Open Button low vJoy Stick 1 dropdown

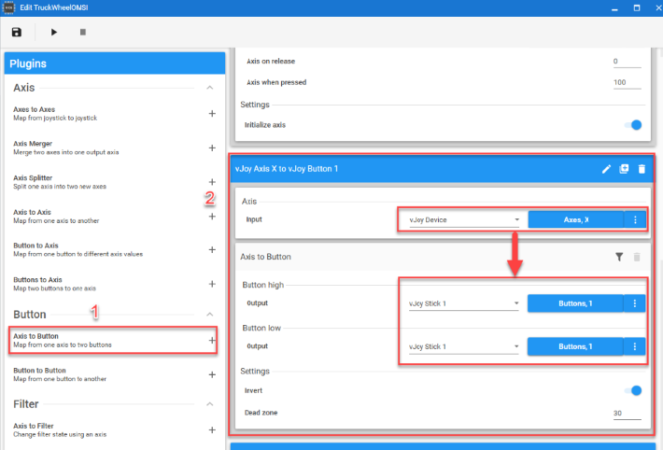point(463,346)
